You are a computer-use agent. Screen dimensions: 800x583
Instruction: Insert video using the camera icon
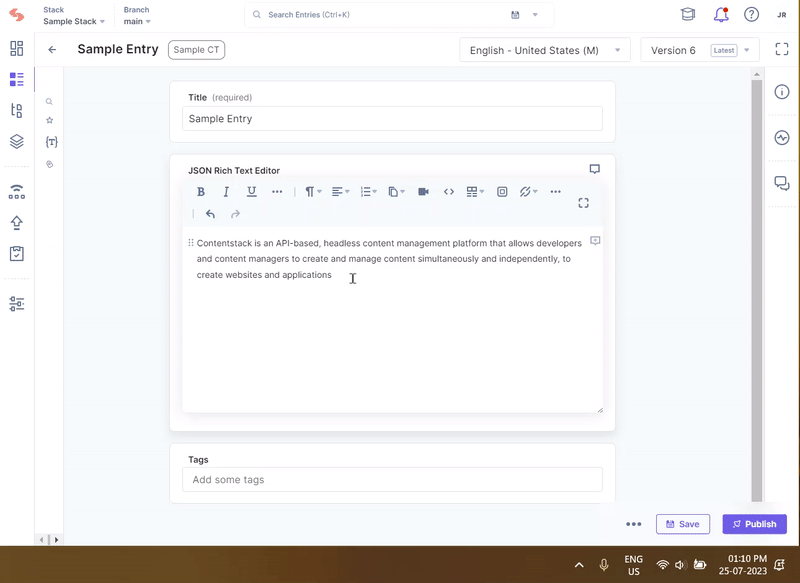(423, 192)
